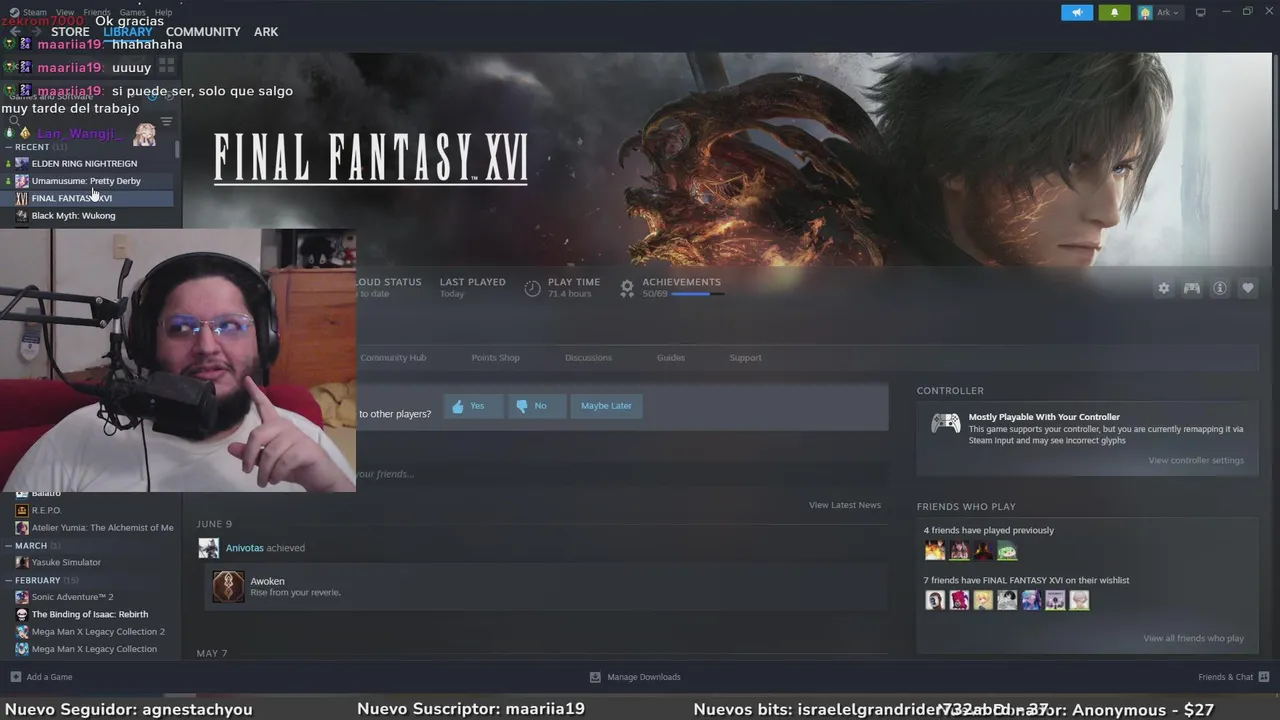Click the R.E.P.O. game icon
Viewport: 1280px width, 720px height.
pyautogui.click(x=22, y=510)
